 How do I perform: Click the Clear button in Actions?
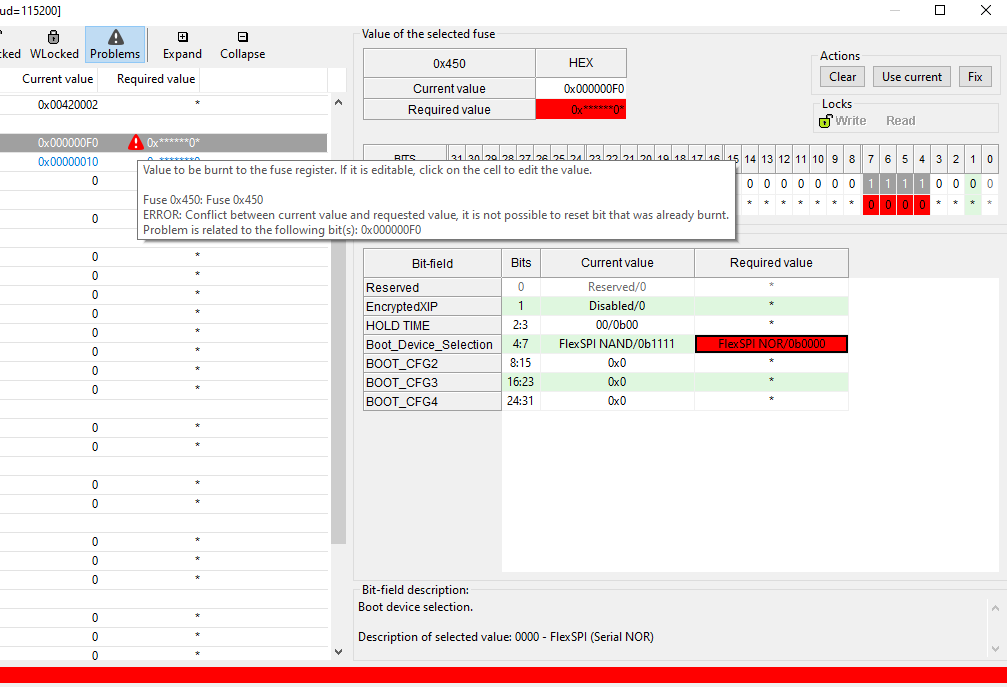pyautogui.click(x=842, y=76)
